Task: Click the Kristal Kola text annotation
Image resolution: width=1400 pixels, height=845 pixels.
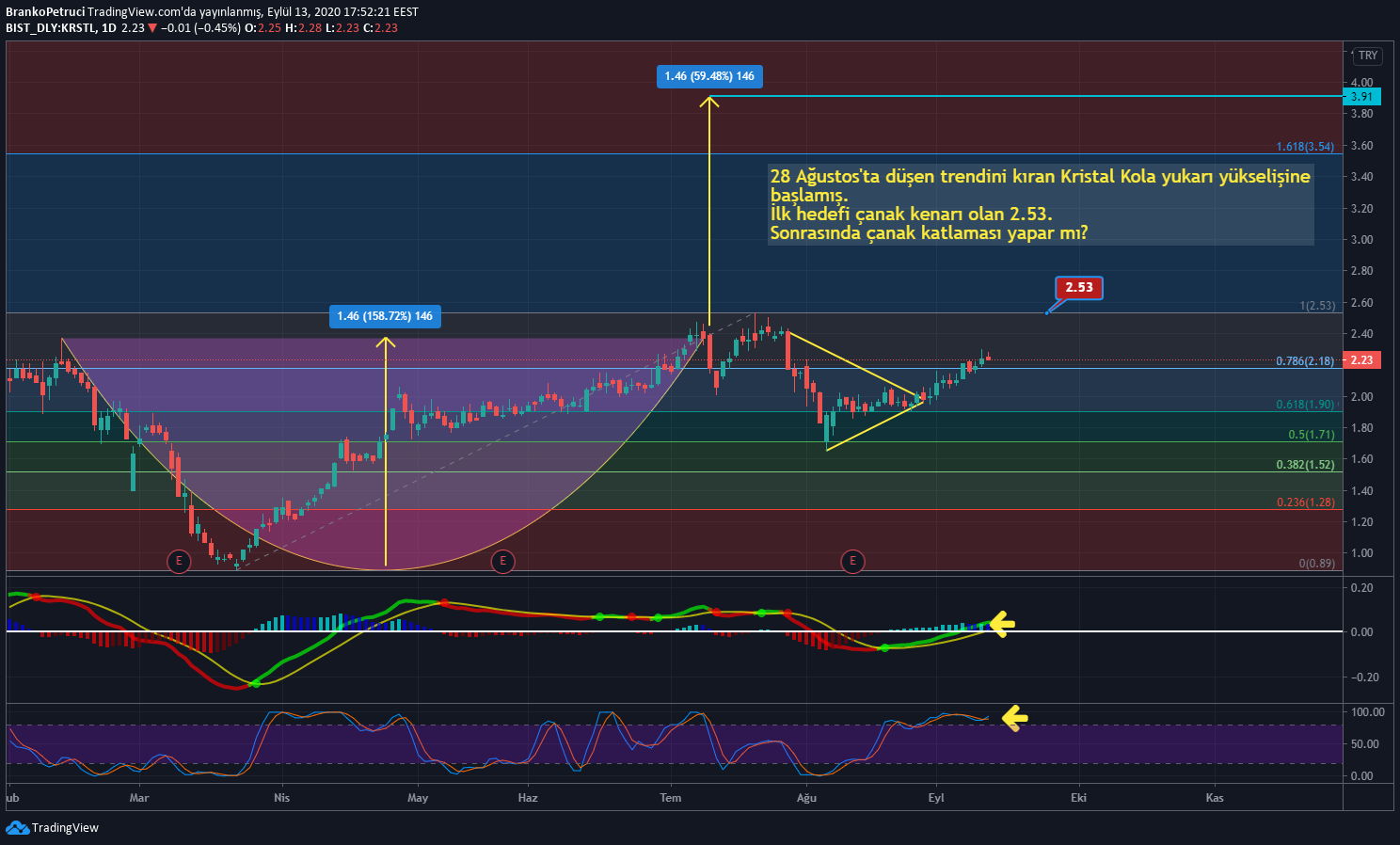Action: tap(1040, 204)
